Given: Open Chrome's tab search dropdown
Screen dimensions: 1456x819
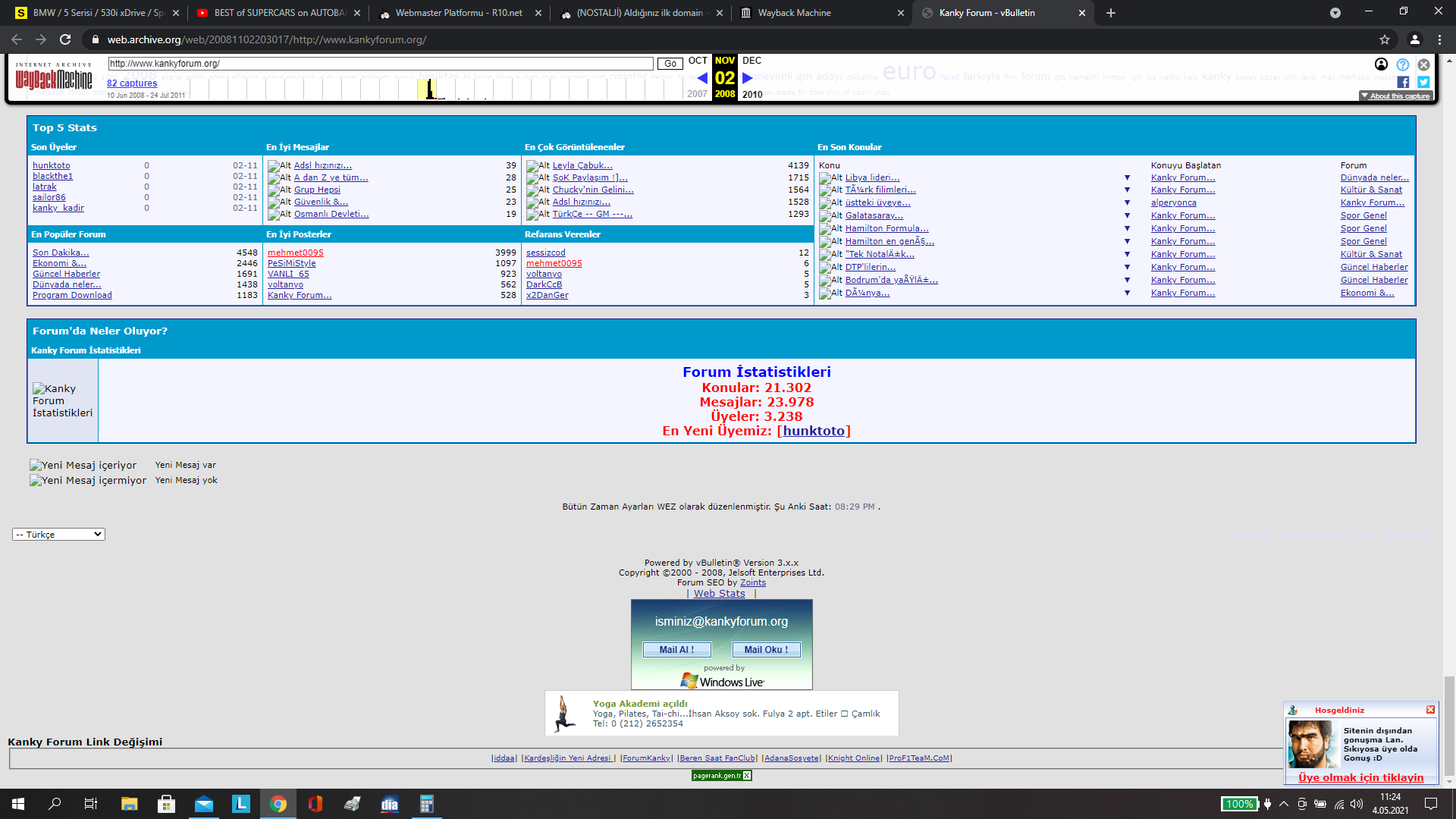Looking at the screenshot, I should (x=1335, y=13).
